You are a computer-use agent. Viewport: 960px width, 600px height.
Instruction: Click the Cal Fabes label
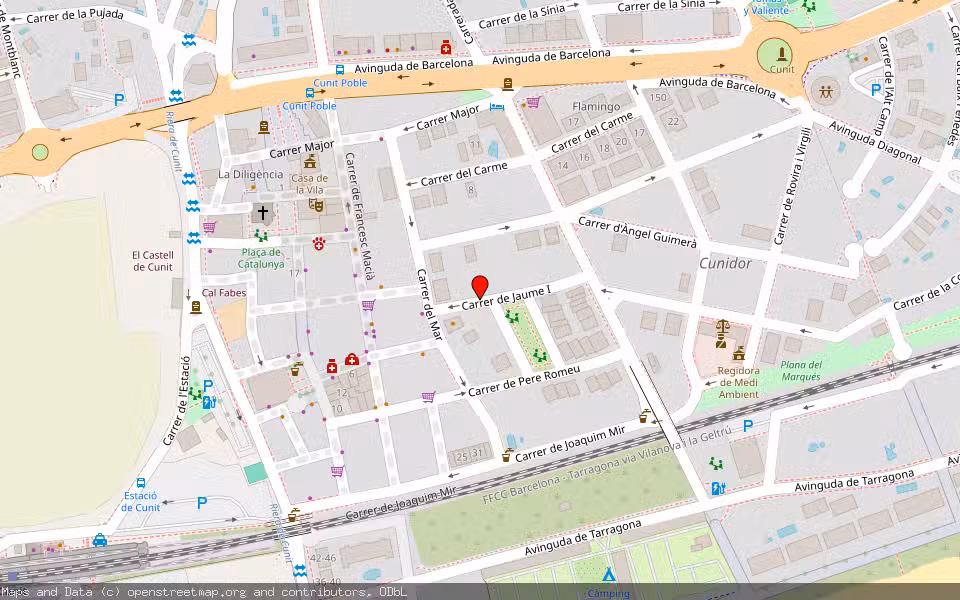[224, 293]
